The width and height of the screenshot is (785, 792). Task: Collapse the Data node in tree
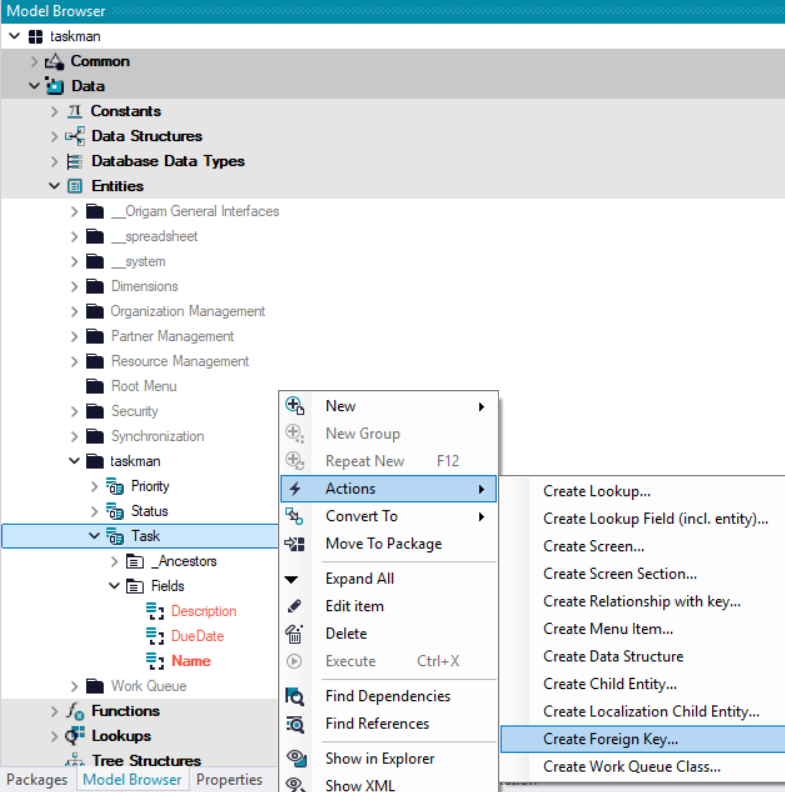pyautogui.click(x=35, y=86)
